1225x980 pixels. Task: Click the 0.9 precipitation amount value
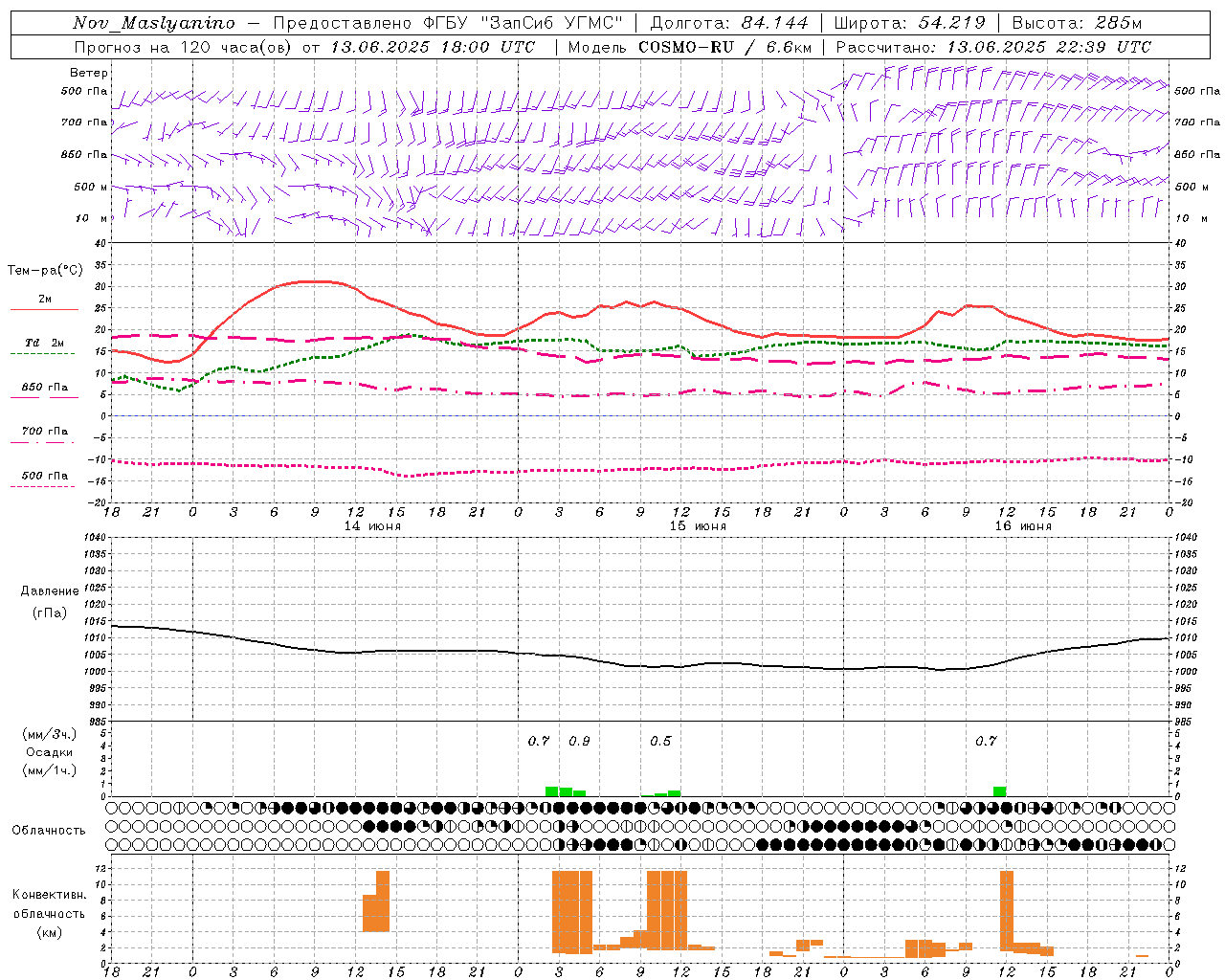[579, 741]
